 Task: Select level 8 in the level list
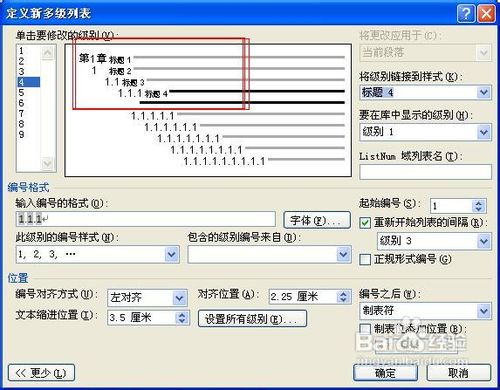(21, 124)
